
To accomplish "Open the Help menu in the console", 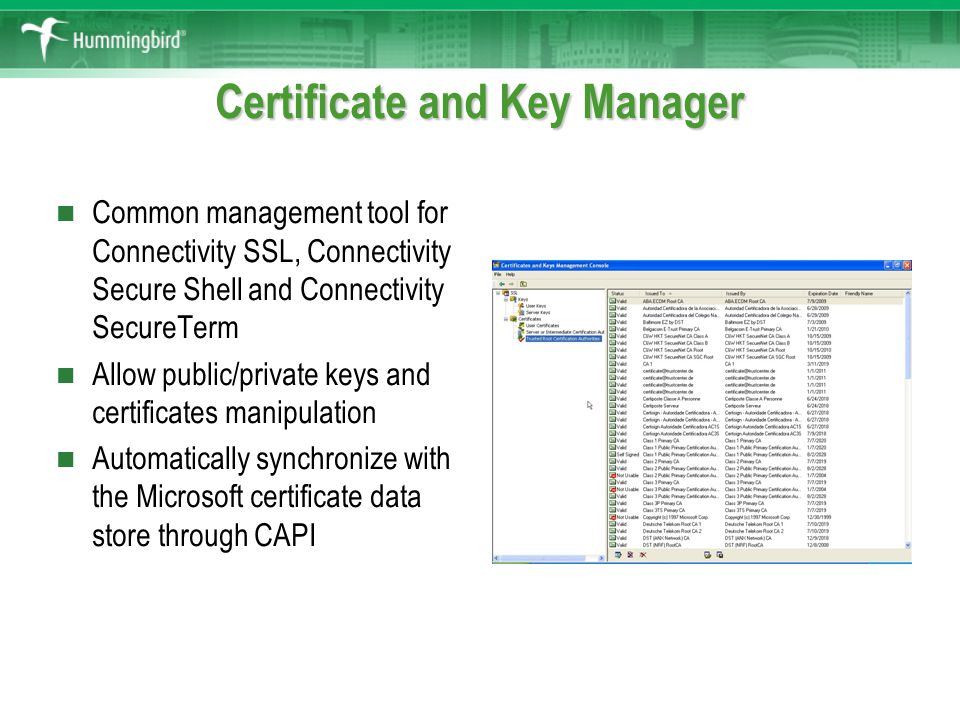I will point(510,274).
